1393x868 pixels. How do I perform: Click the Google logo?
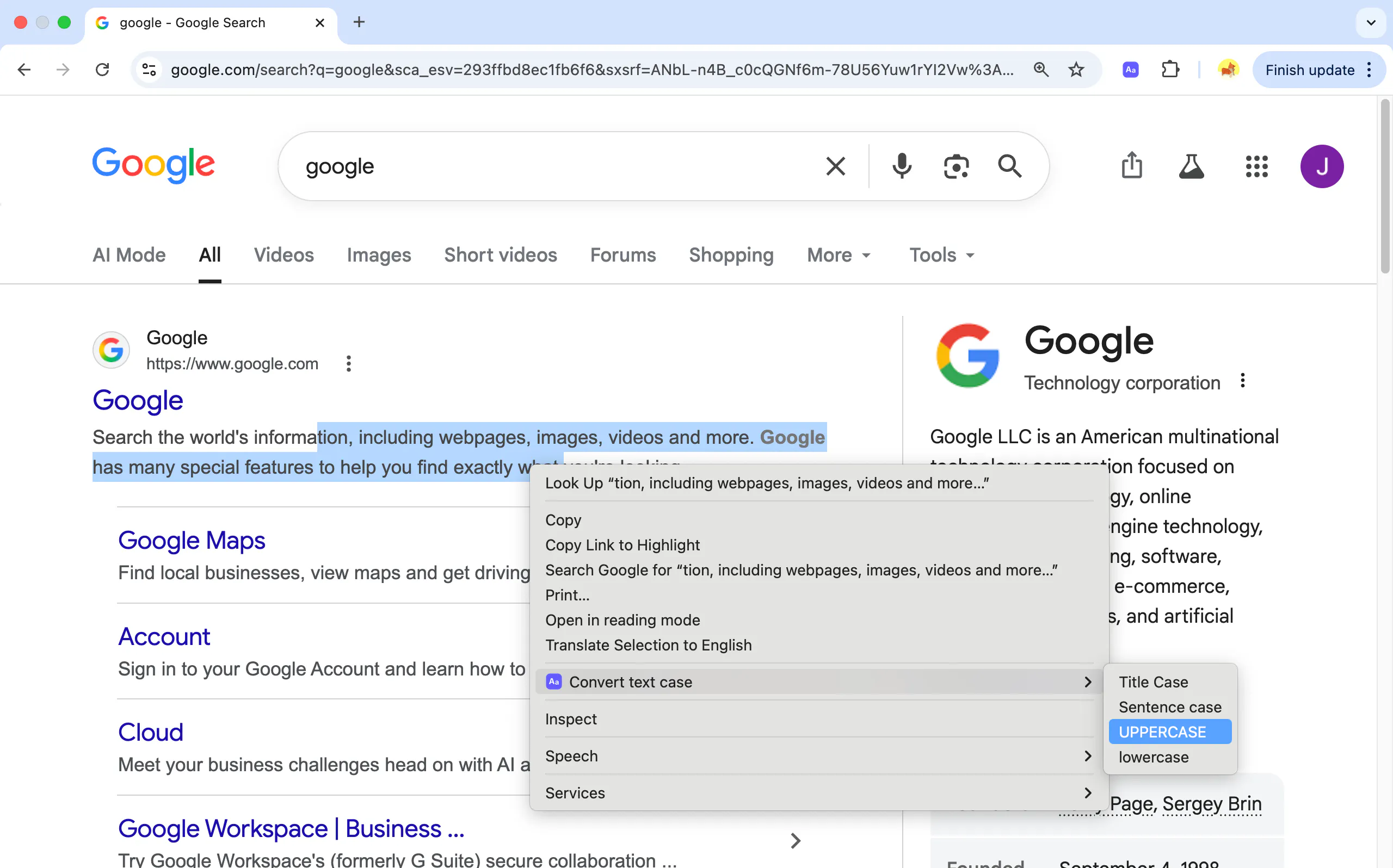click(153, 165)
